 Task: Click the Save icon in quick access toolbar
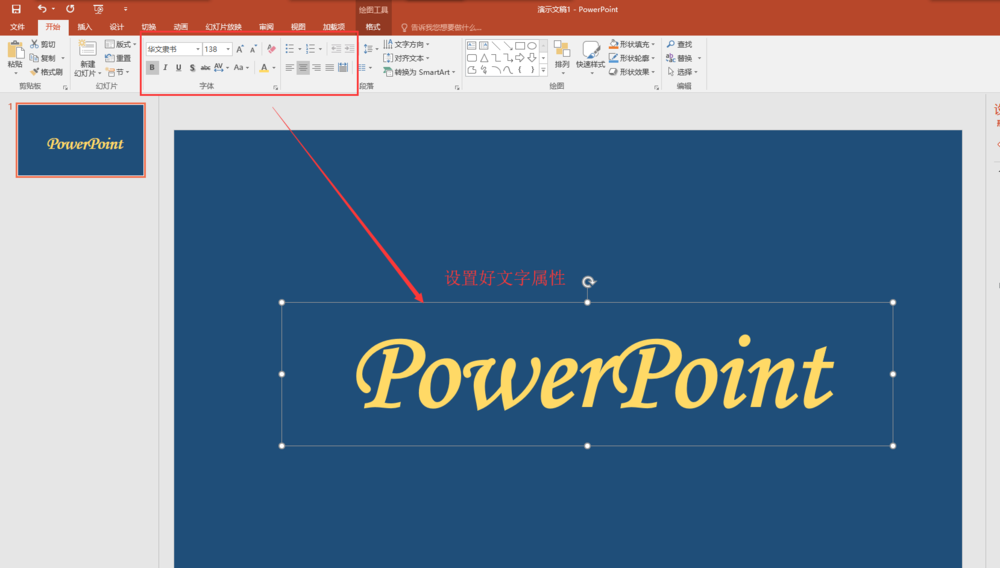point(16,9)
